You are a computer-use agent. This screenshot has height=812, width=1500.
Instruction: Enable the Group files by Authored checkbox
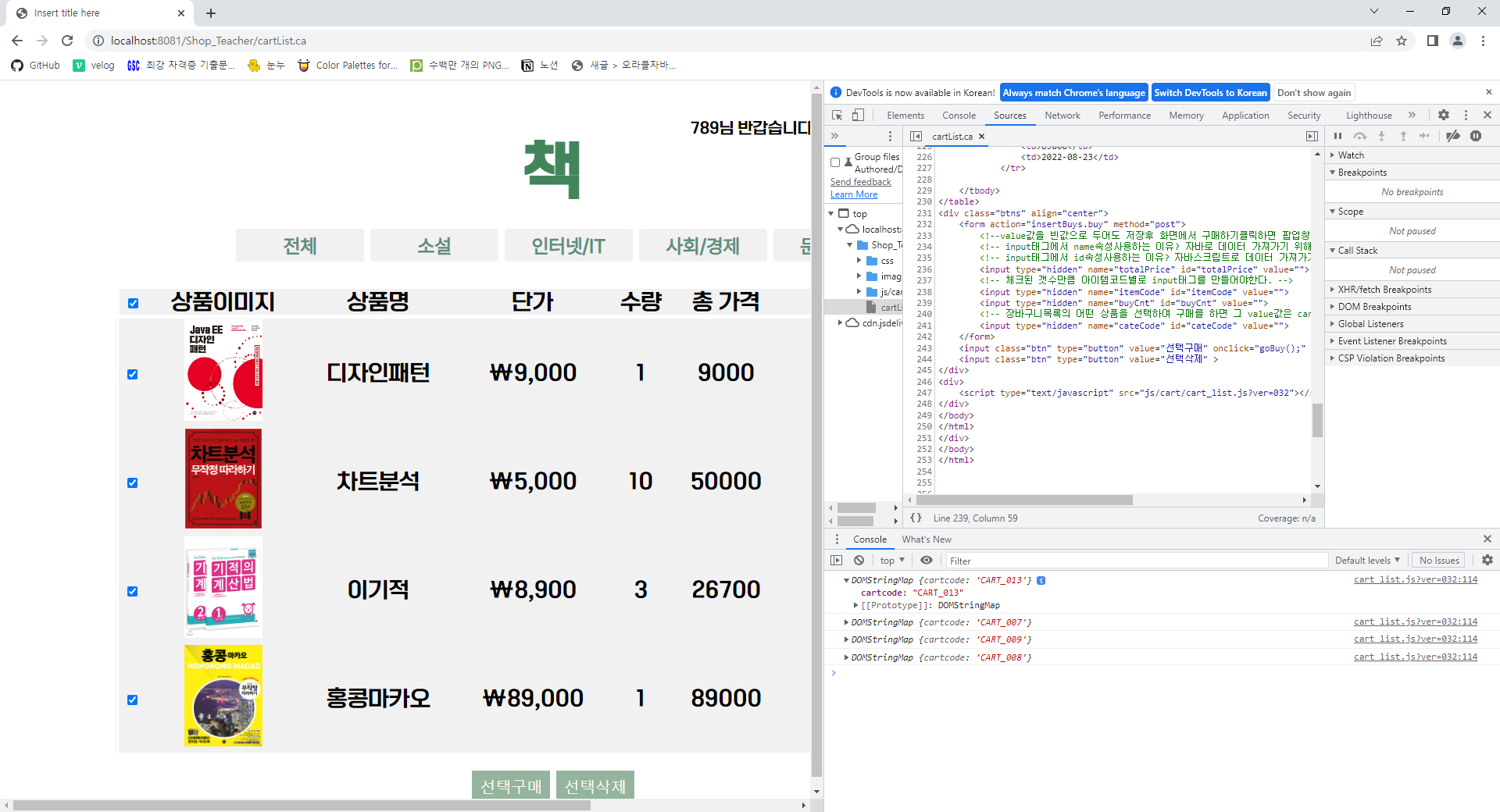coord(835,162)
